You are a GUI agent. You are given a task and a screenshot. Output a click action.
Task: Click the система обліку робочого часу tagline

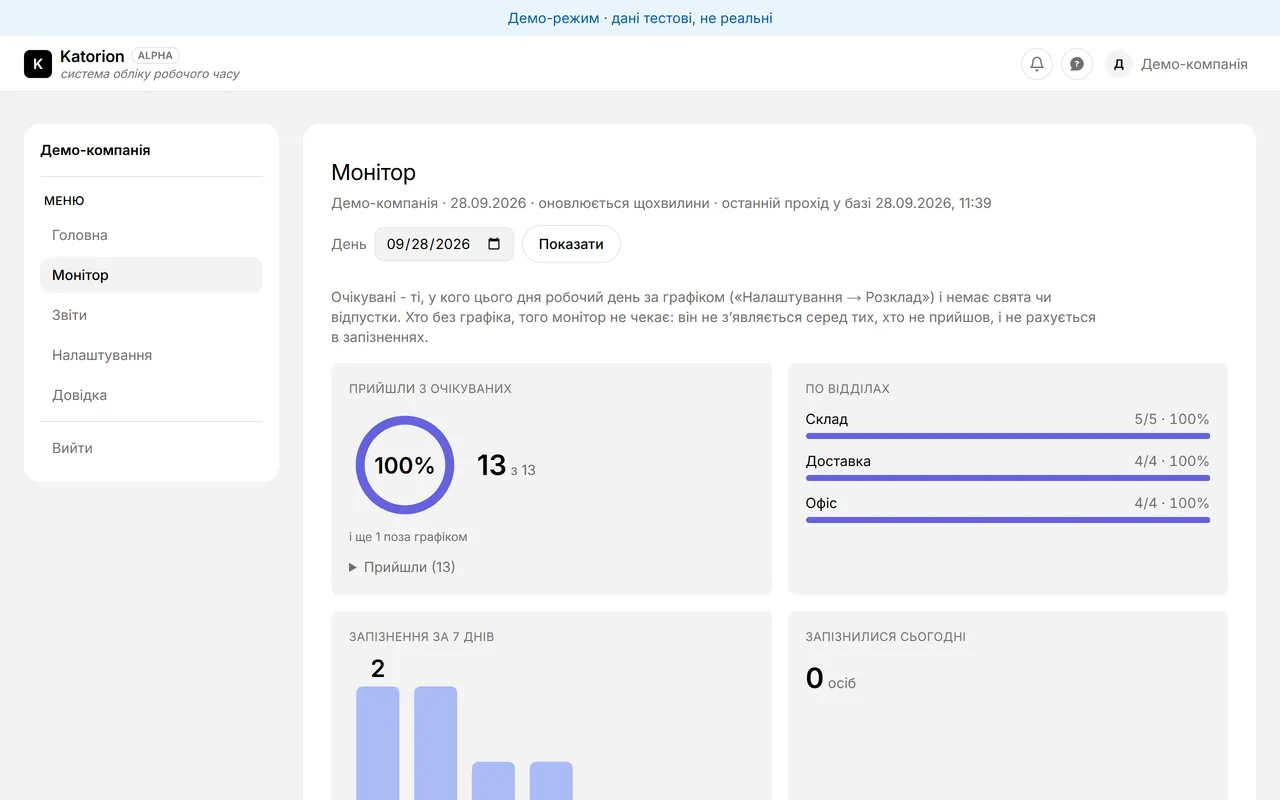click(x=150, y=74)
